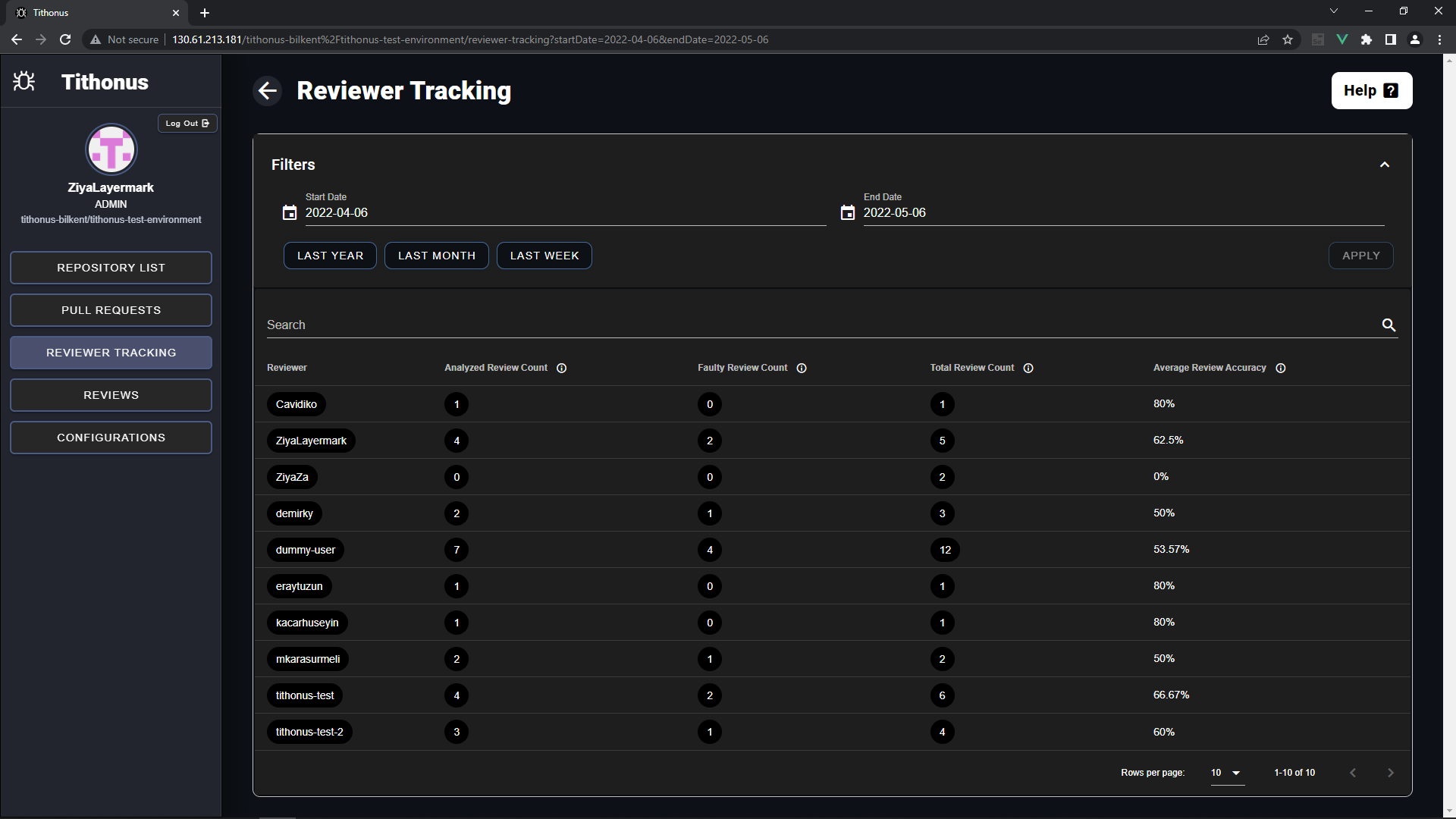This screenshot has width=1456, height=819.
Task: Select the dummy-user reviewer chip
Action: point(305,550)
